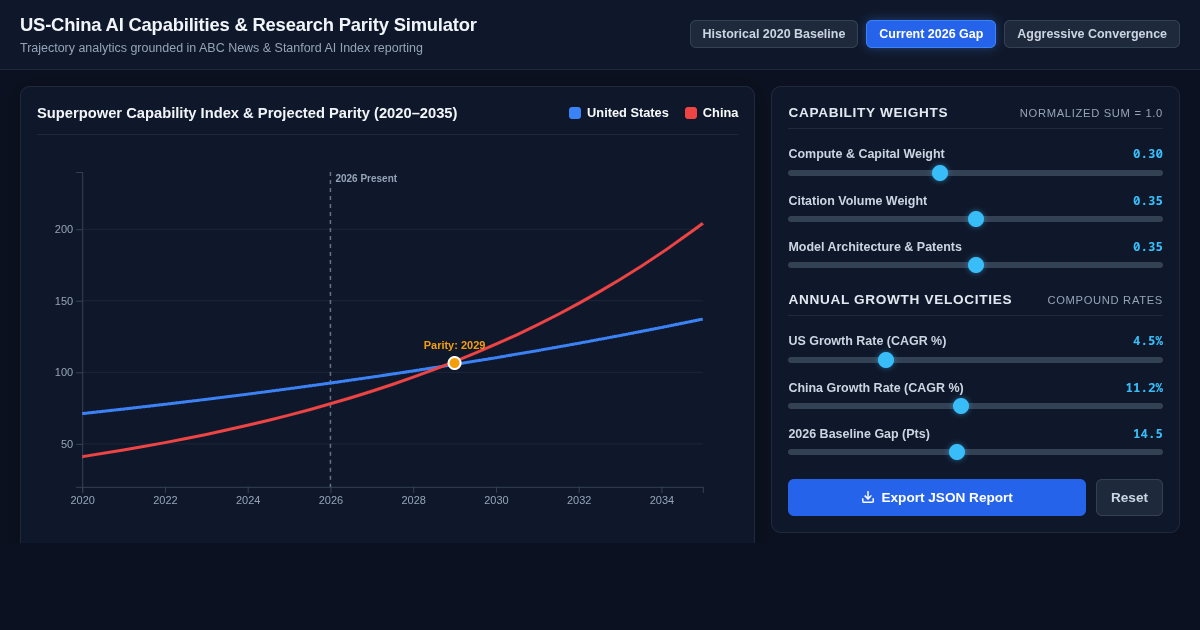Click the COMPOUND RATES label
Screen dimensions: 1200x630
click(x=1105, y=300)
